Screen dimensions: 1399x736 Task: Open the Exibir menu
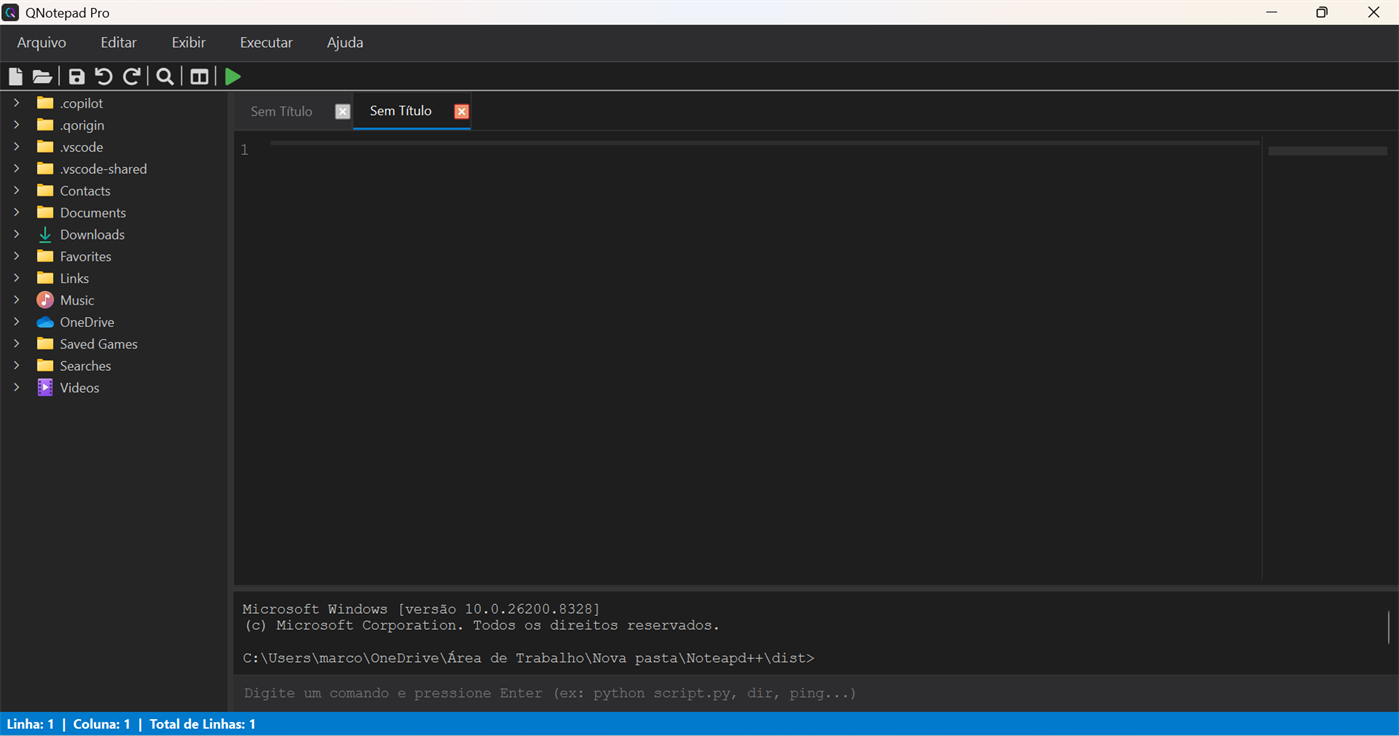189,43
